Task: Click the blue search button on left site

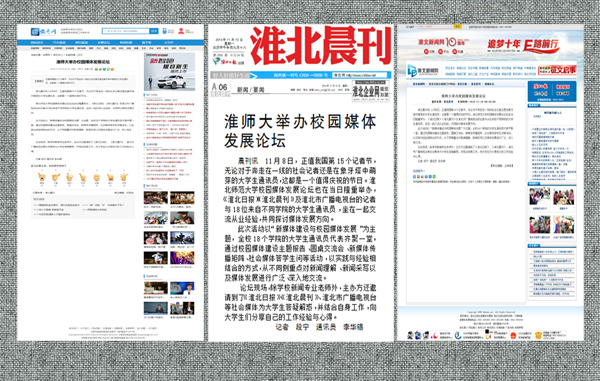Action: (x=154, y=31)
